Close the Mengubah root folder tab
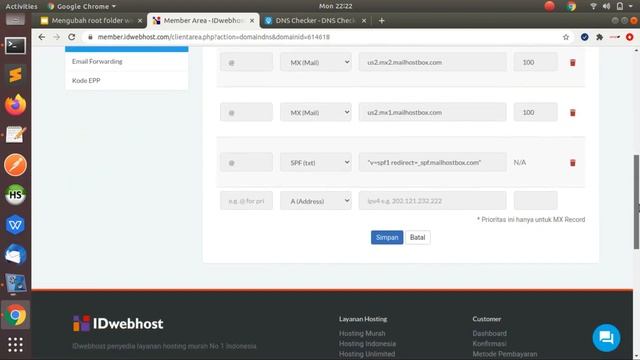 pos(140,20)
